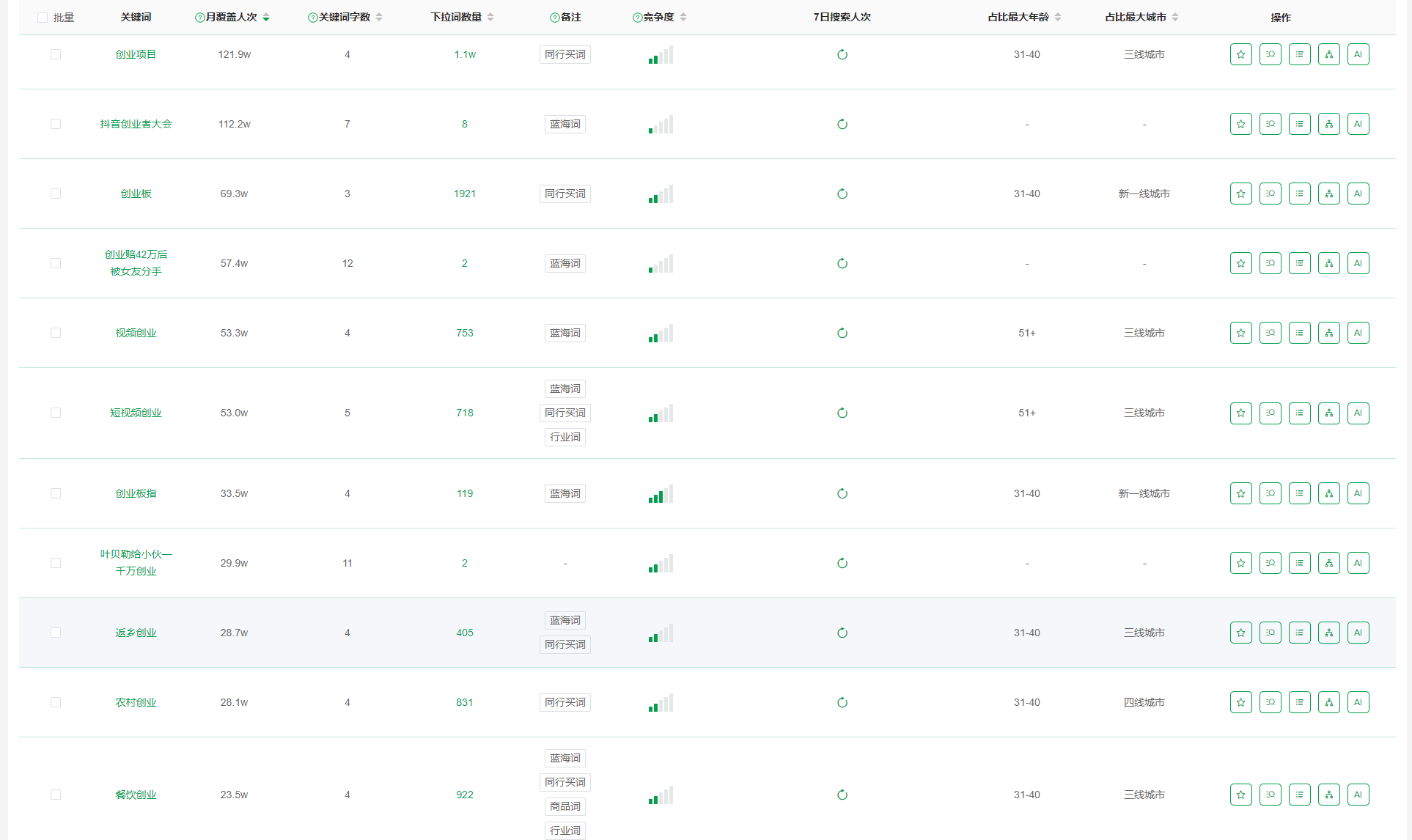Open hierarchy icon for 农村创业
The image size is (1412, 840).
click(x=1328, y=702)
